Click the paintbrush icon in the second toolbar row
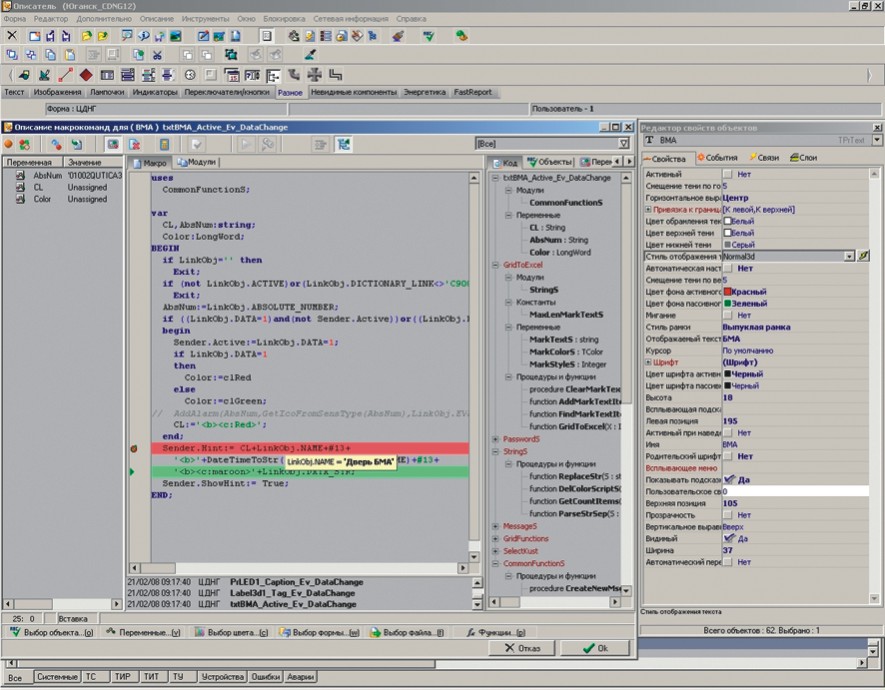Image resolution: width=885 pixels, height=690 pixels. coord(310,55)
